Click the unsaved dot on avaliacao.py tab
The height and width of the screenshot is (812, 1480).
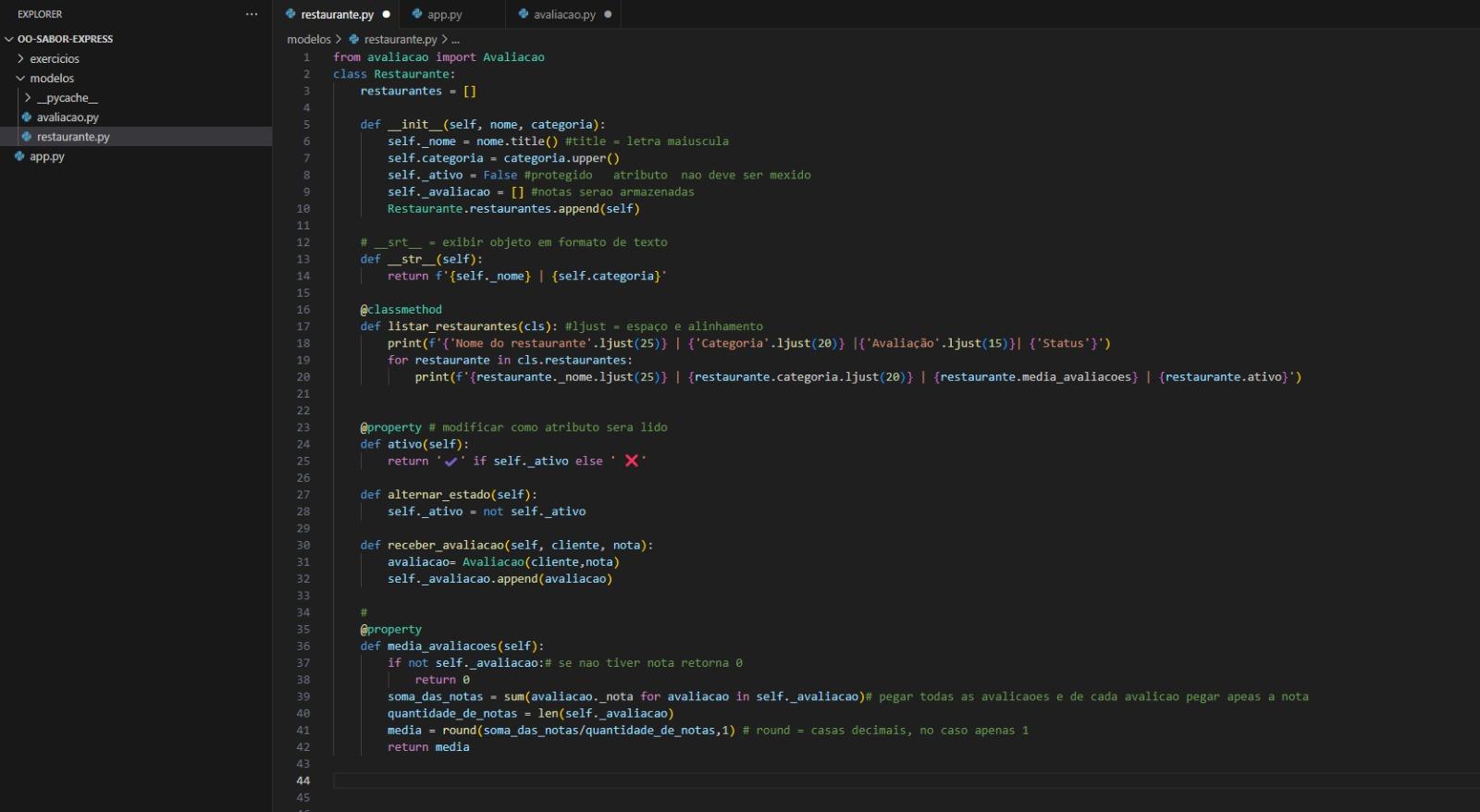608,14
